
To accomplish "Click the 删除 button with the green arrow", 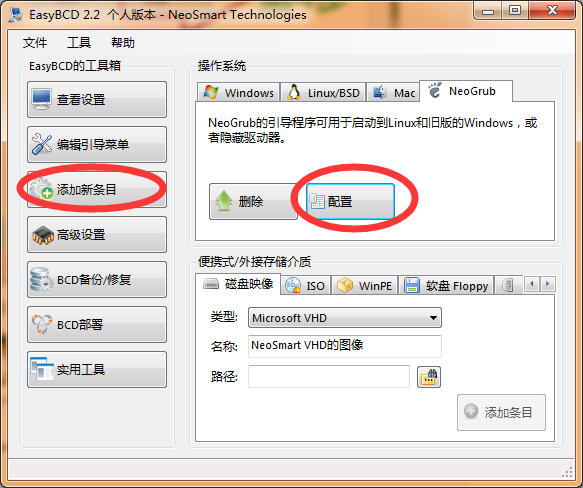I will (x=253, y=201).
